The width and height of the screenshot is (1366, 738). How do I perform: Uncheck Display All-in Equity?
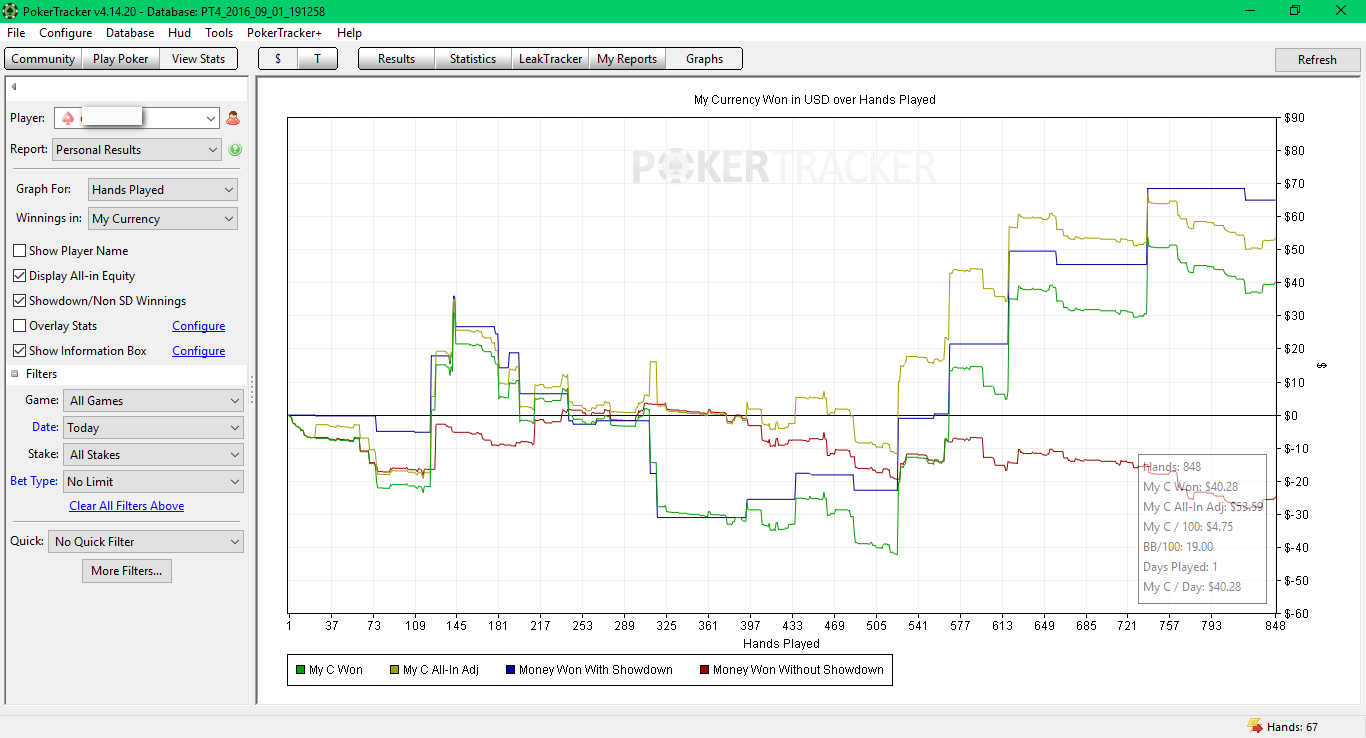(19, 276)
